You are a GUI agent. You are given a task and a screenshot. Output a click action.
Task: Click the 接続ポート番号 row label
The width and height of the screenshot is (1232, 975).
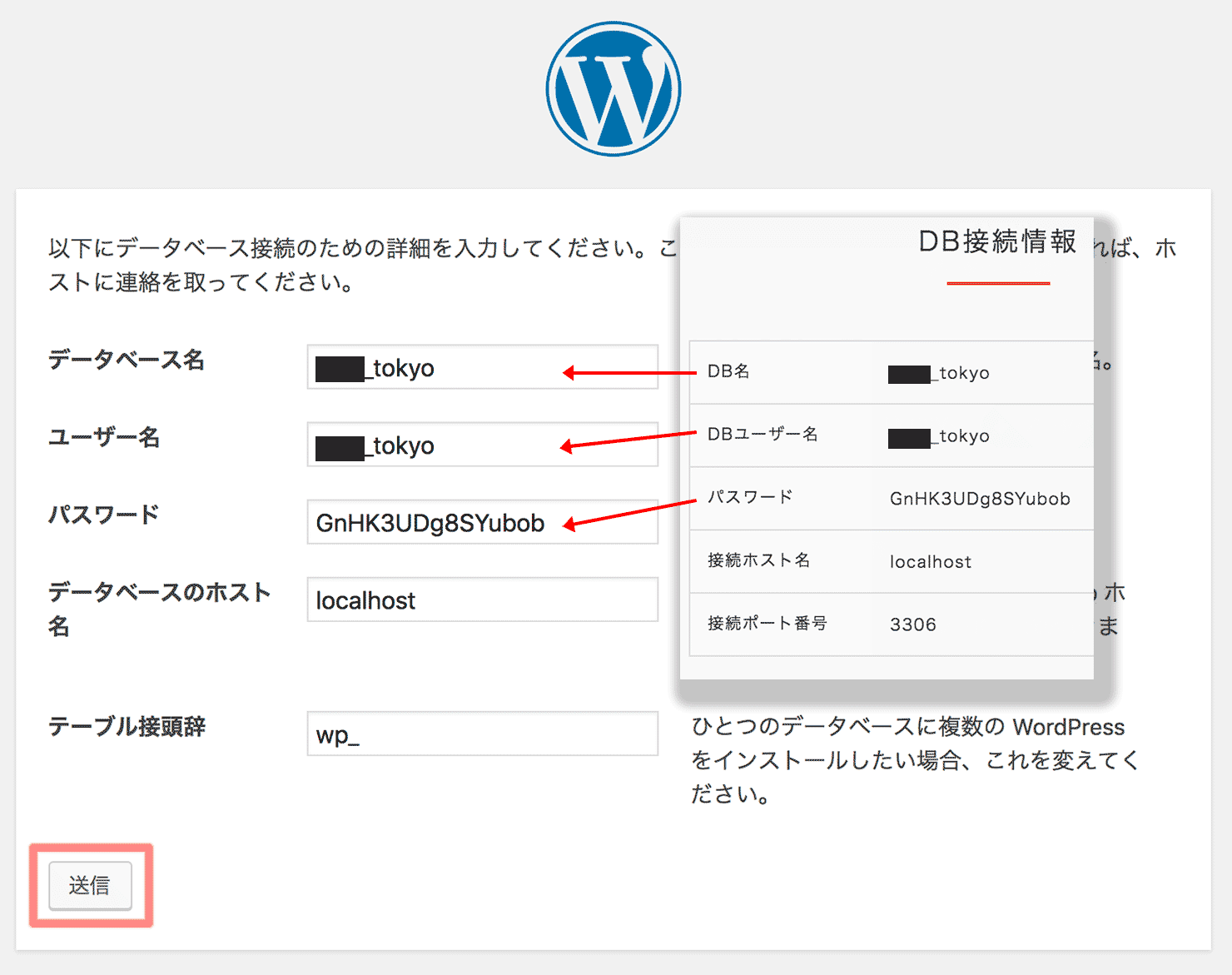[x=767, y=623]
